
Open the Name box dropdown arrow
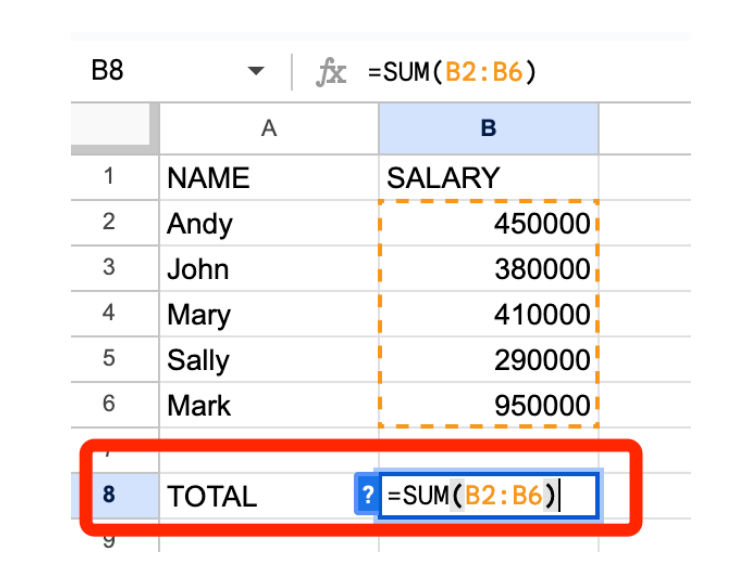[x=256, y=72]
